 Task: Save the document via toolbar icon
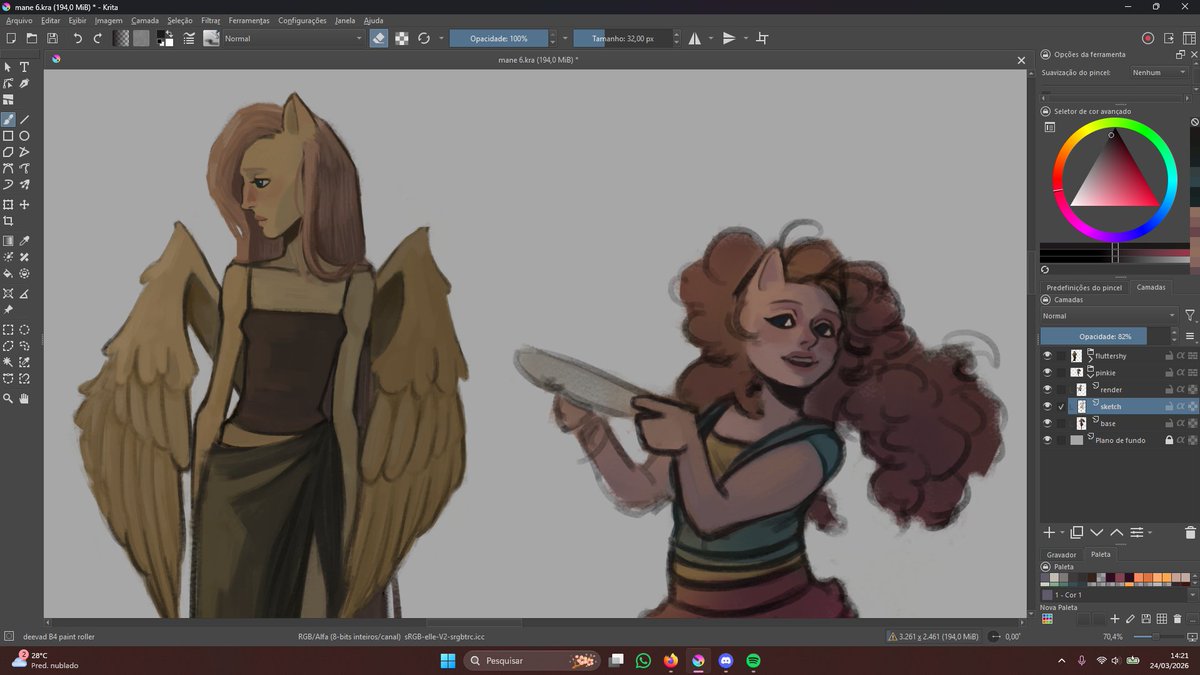click(52, 38)
